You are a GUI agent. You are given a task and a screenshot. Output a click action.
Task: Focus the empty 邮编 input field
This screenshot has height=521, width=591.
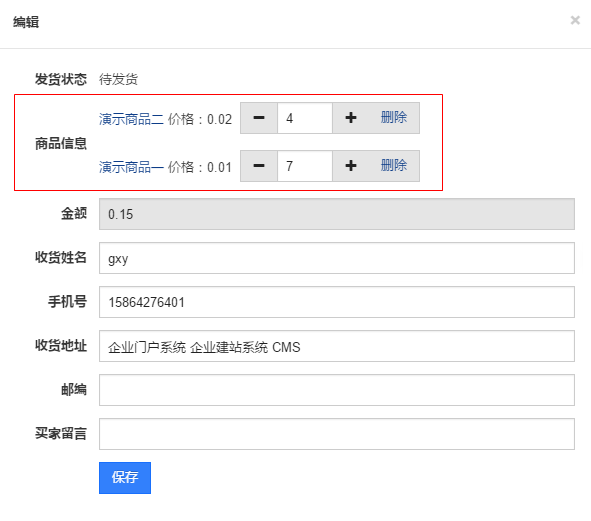pos(337,390)
